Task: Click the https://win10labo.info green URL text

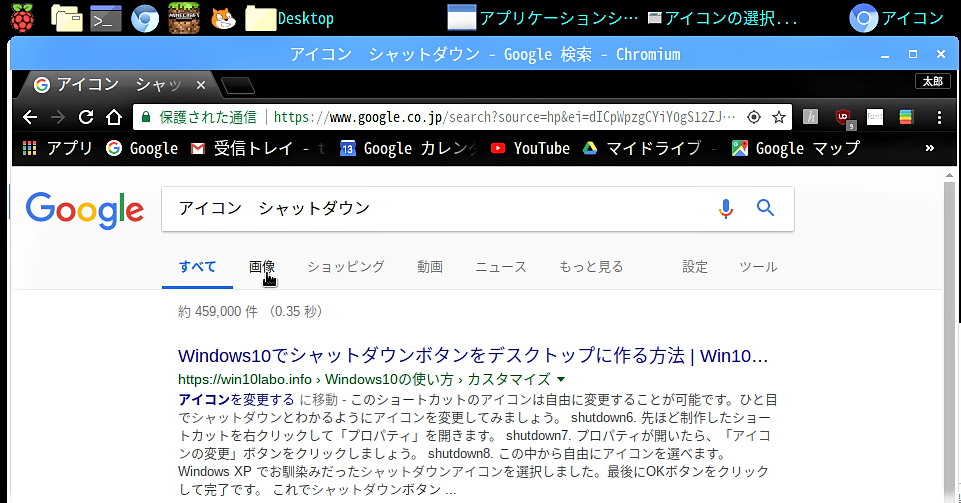Action: coord(245,380)
